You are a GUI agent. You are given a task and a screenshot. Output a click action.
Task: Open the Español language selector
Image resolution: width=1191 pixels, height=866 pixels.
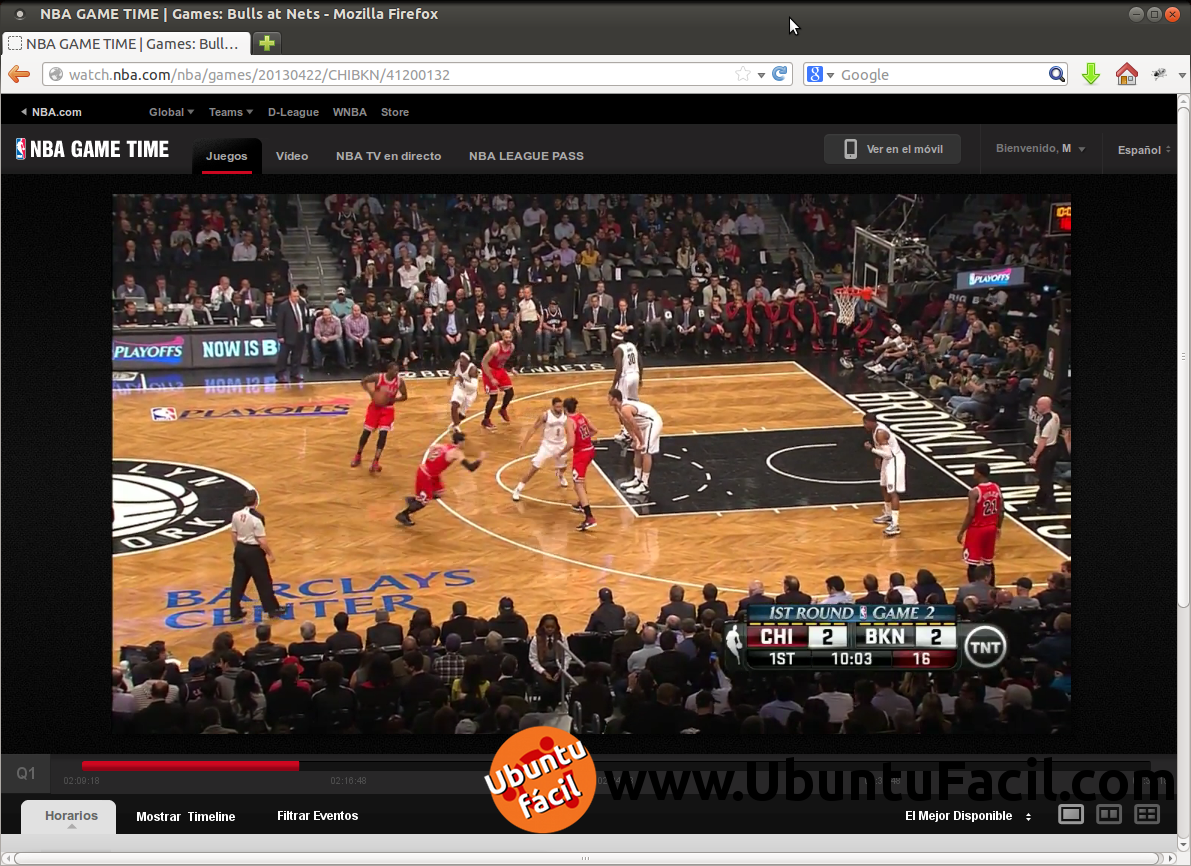coord(1144,150)
